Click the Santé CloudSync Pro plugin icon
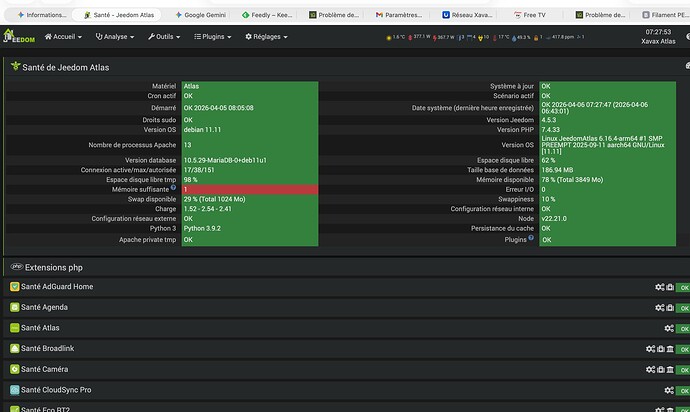Image resolution: width=690 pixels, height=412 pixels. pos(15,390)
